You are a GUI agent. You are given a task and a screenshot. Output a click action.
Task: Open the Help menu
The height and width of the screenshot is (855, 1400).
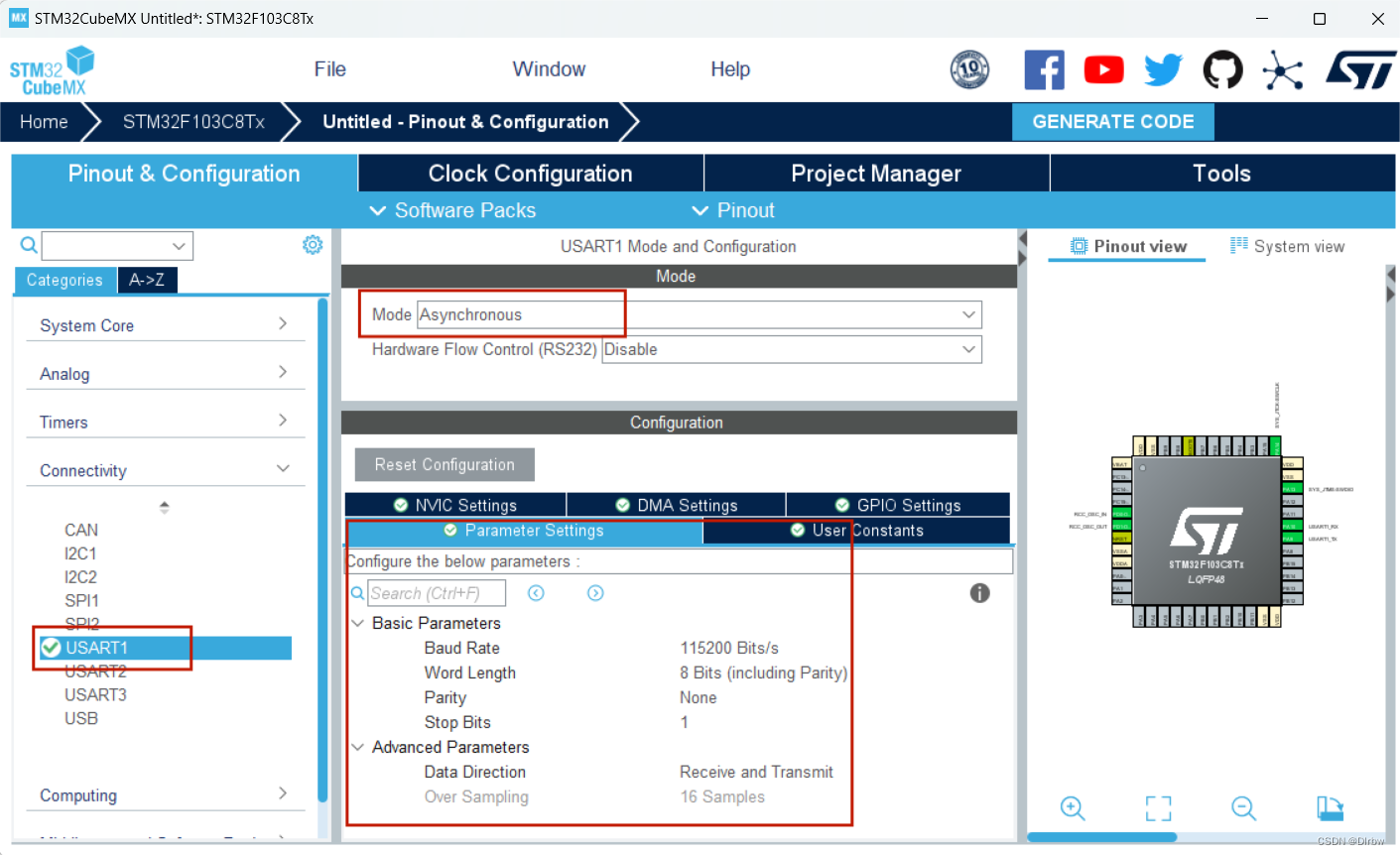[x=730, y=69]
